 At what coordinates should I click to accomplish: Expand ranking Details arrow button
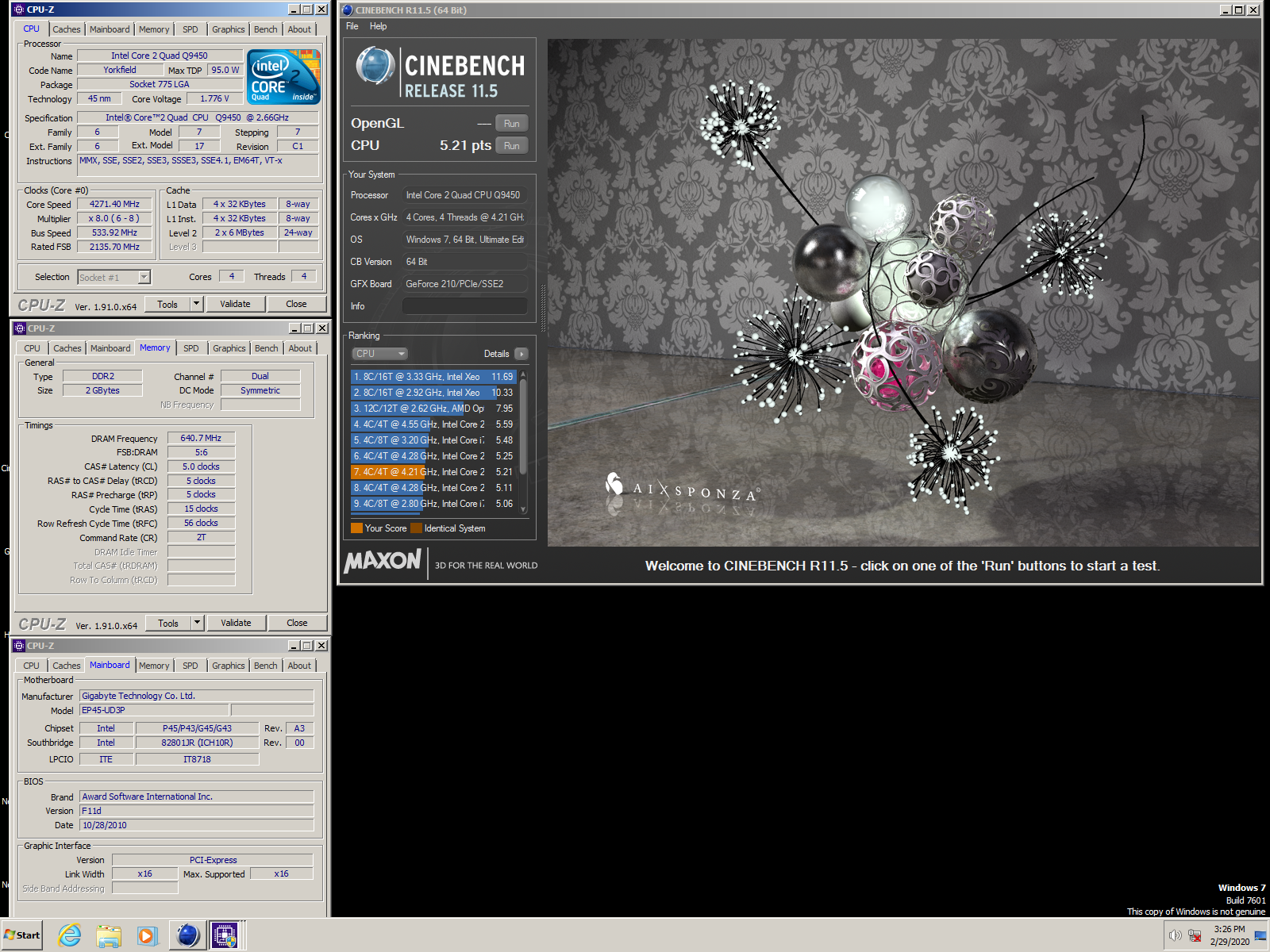[x=521, y=354]
